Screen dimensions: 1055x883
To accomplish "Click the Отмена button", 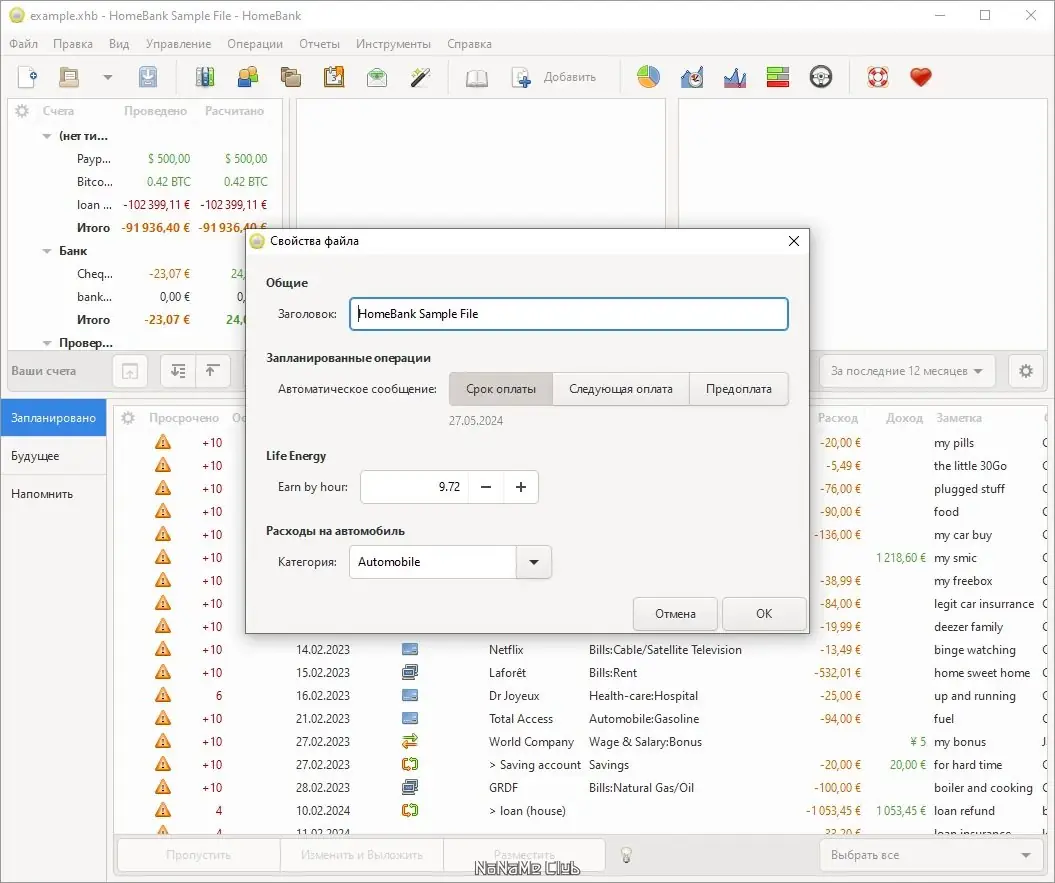I will [x=676, y=614].
